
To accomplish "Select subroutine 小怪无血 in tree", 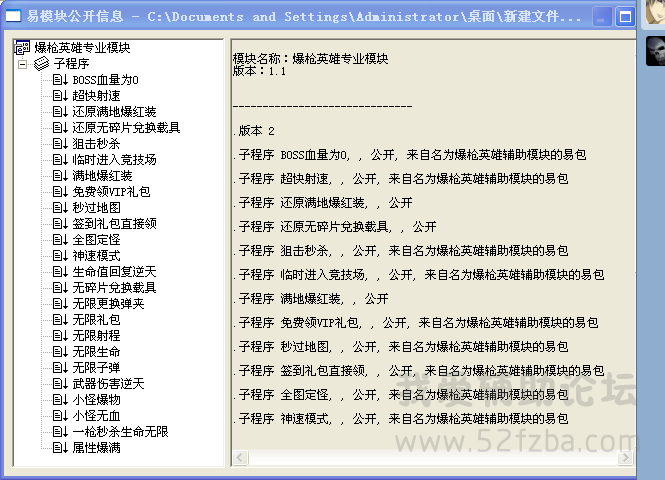I will (x=96, y=416).
